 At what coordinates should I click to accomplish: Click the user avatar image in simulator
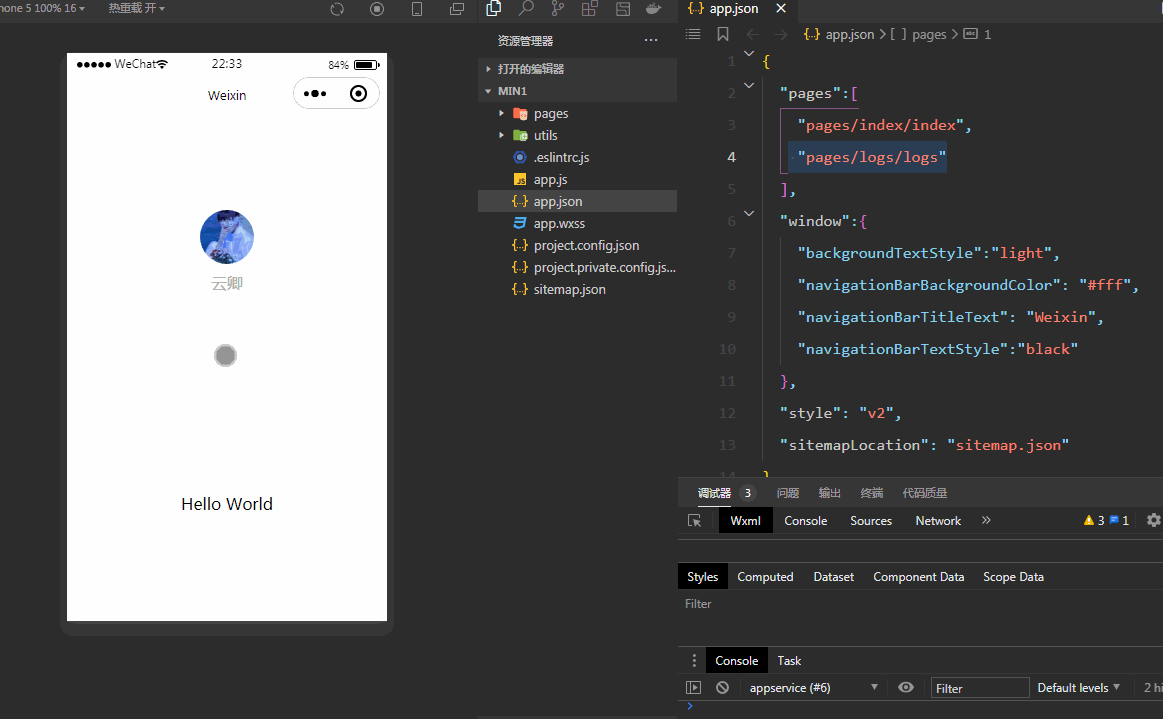click(227, 237)
